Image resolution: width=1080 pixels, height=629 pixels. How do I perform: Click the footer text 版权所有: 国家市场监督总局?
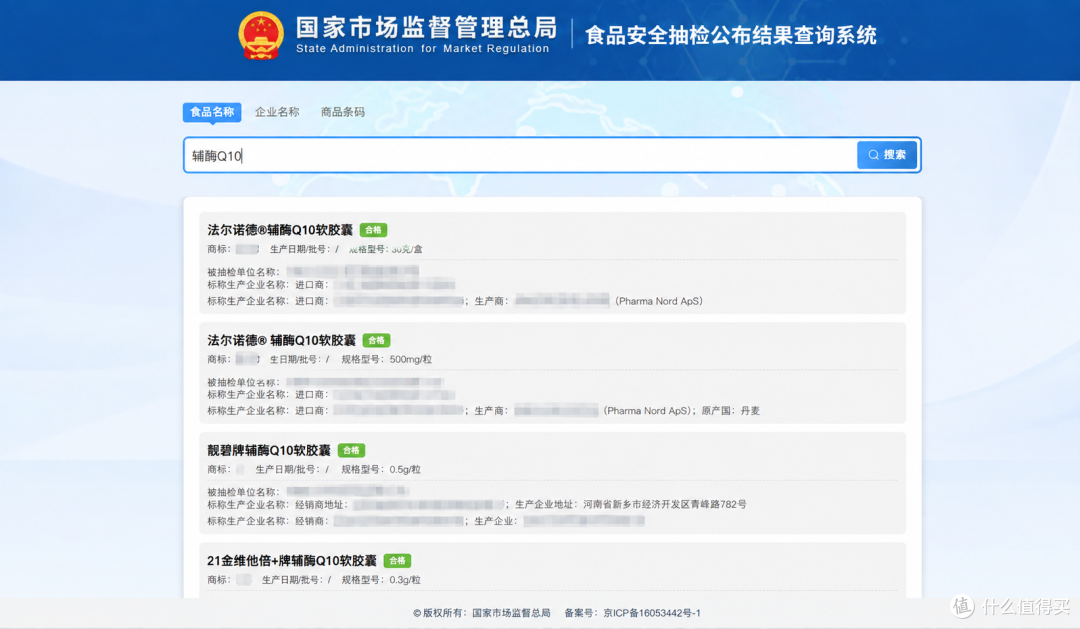(481, 612)
